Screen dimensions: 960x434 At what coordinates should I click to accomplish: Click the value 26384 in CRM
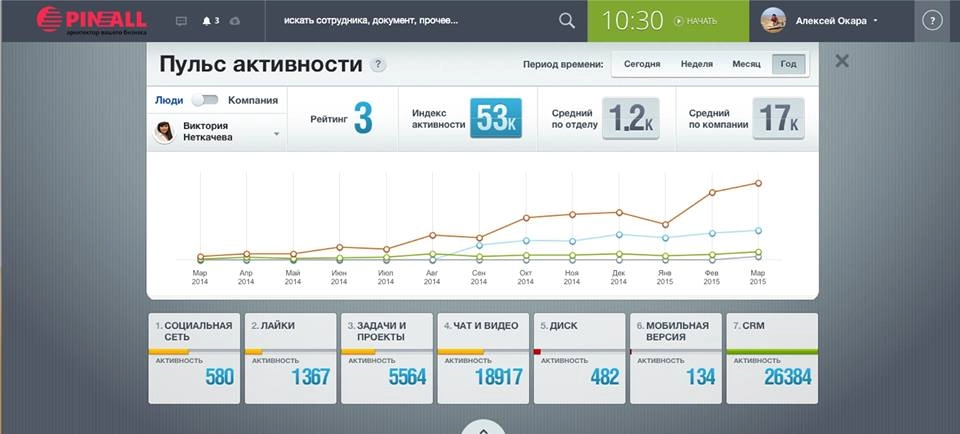787,376
